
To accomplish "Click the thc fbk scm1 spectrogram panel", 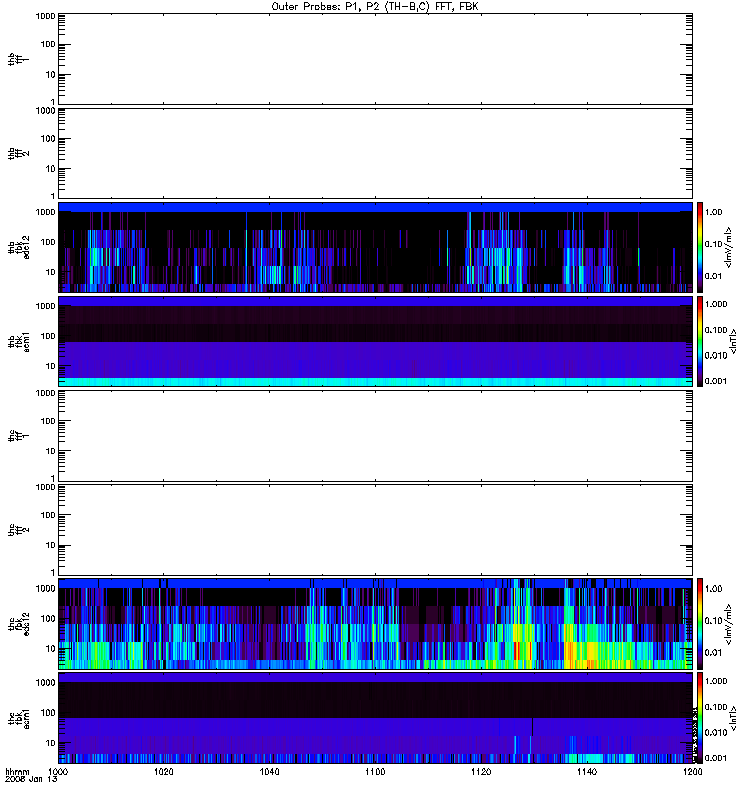I will coord(375,719).
